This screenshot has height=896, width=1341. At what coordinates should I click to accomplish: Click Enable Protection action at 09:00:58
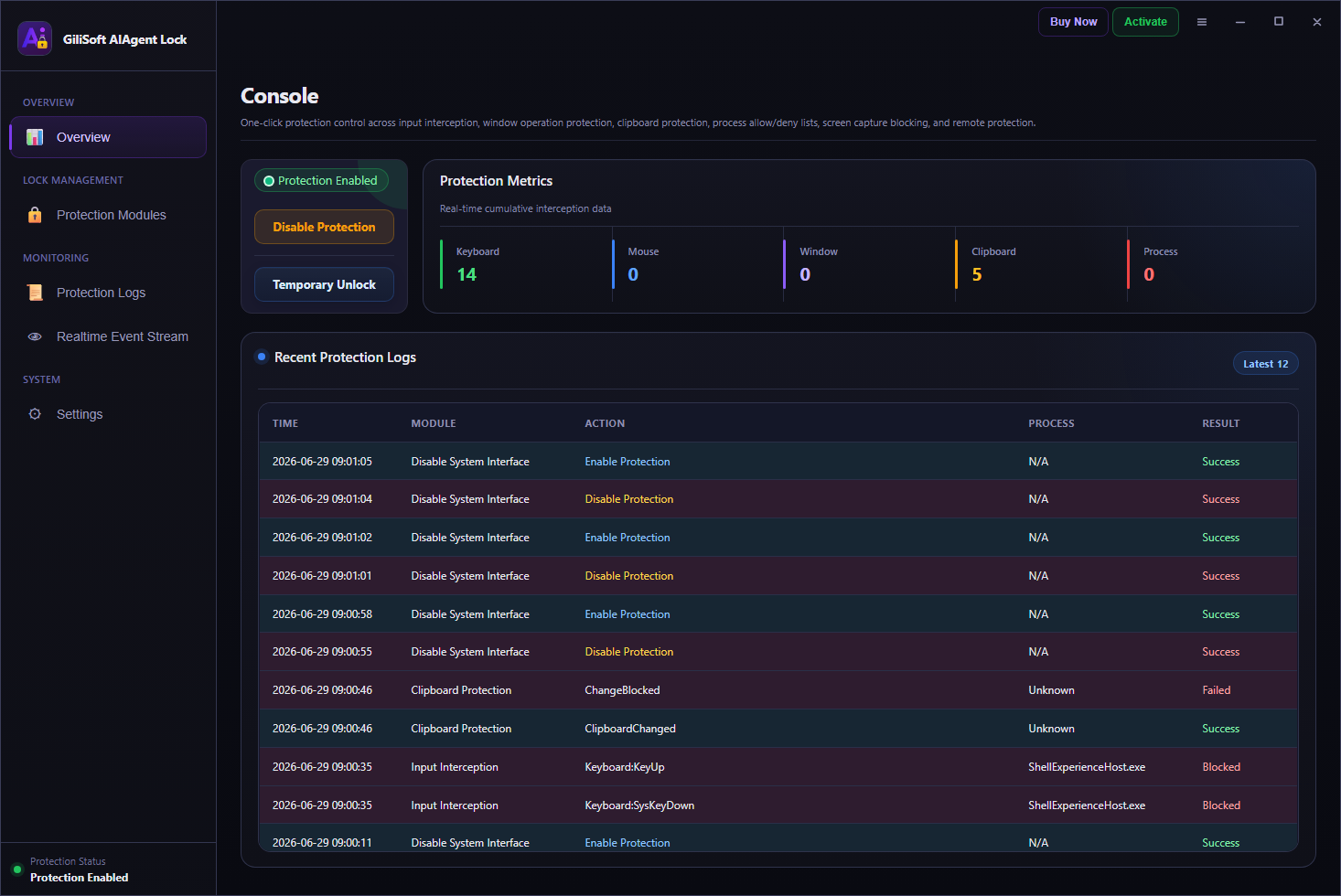pyautogui.click(x=628, y=614)
